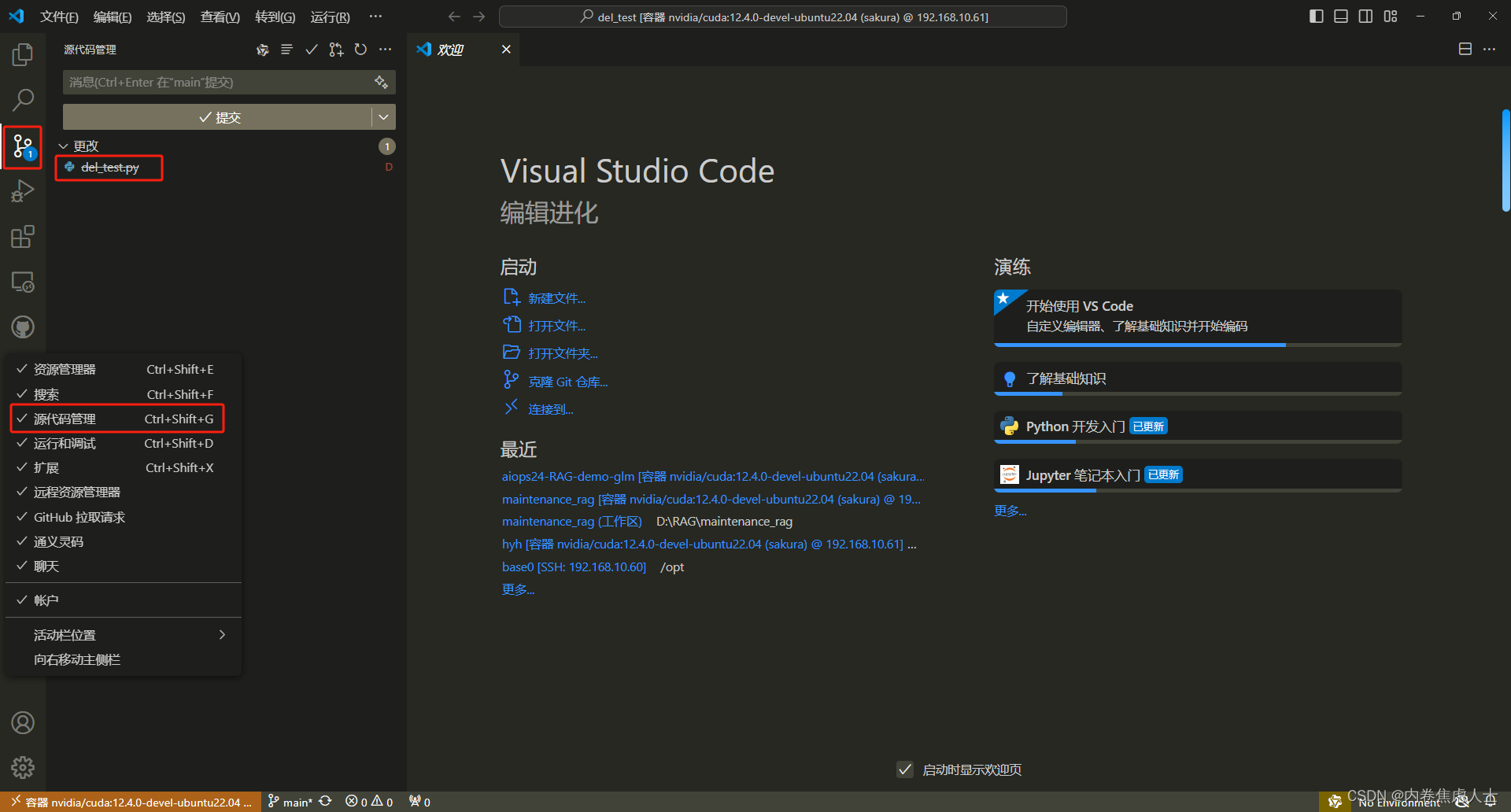Open the GitHub icon in activity bar
The height and width of the screenshot is (812, 1511).
click(23, 327)
